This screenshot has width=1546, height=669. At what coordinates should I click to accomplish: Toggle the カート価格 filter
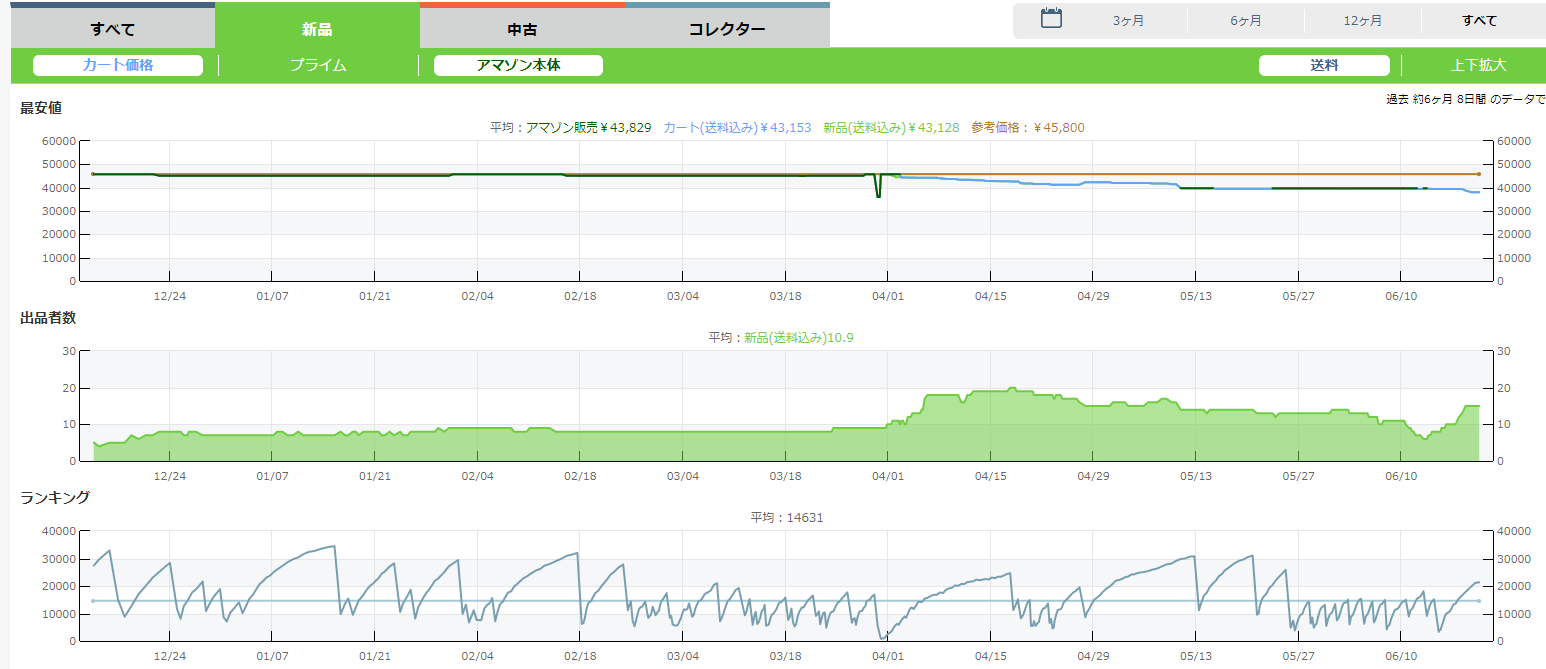(x=118, y=65)
